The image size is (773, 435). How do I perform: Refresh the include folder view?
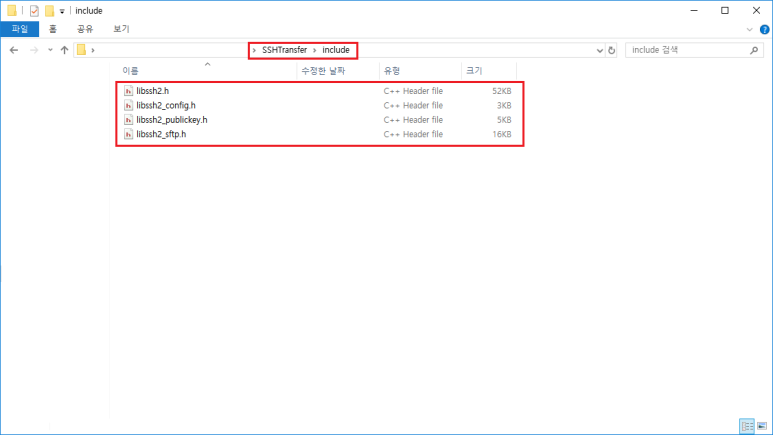click(x=611, y=50)
